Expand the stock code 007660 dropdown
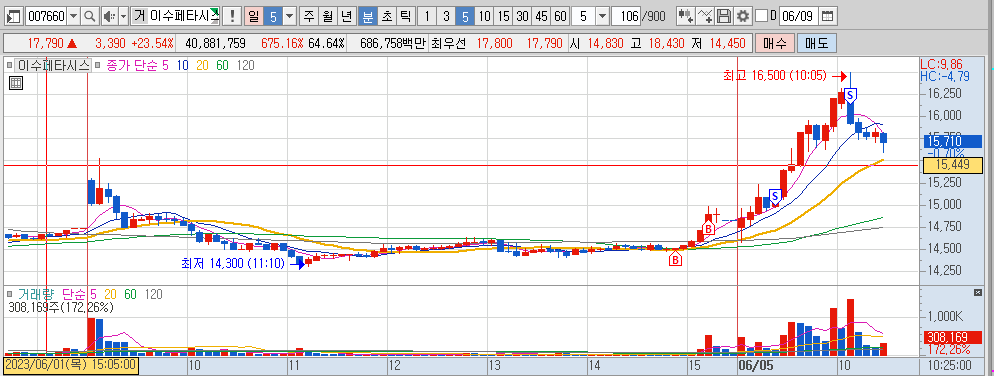 74,16
